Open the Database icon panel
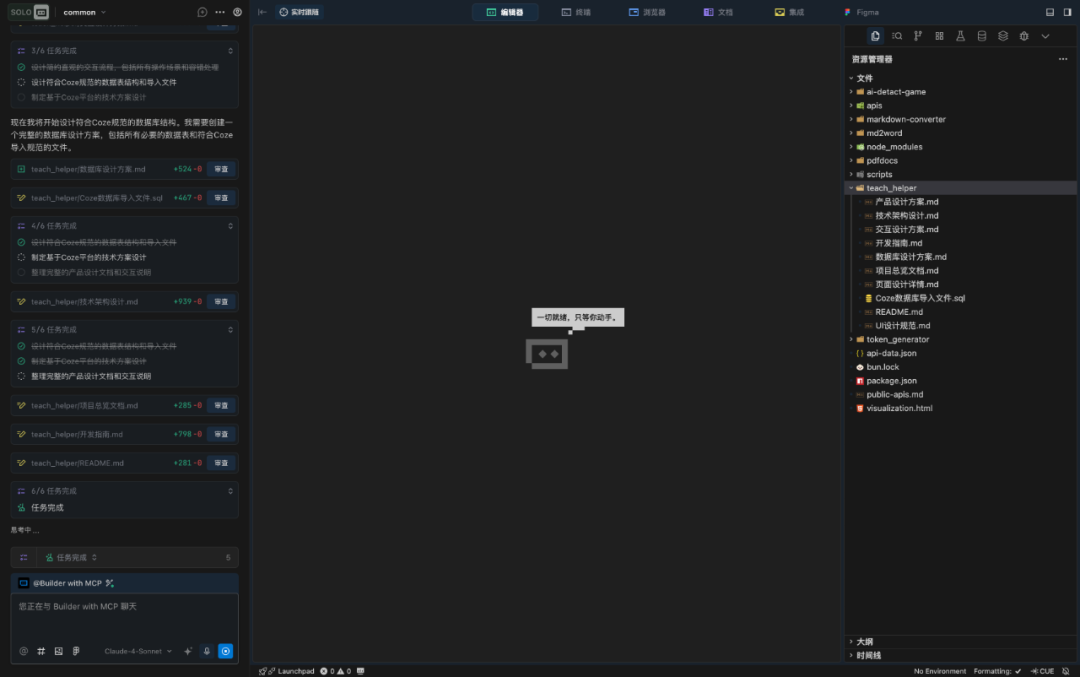Image resolution: width=1080 pixels, height=677 pixels. click(x=981, y=36)
